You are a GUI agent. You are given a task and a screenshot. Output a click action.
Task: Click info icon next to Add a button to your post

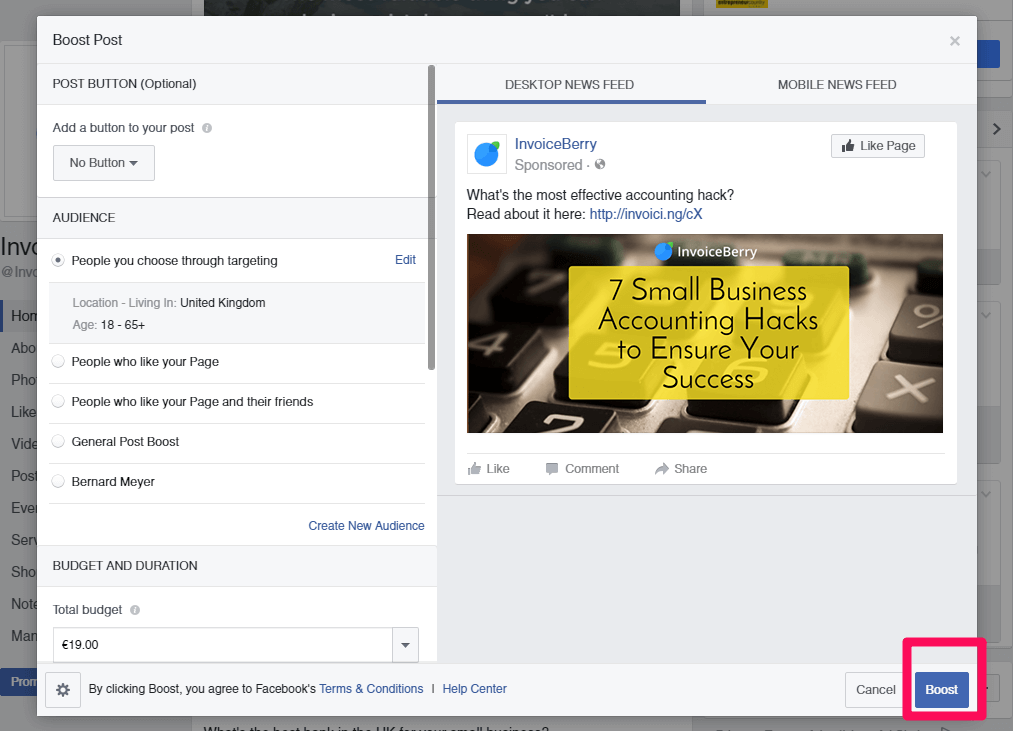(x=207, y=128)
